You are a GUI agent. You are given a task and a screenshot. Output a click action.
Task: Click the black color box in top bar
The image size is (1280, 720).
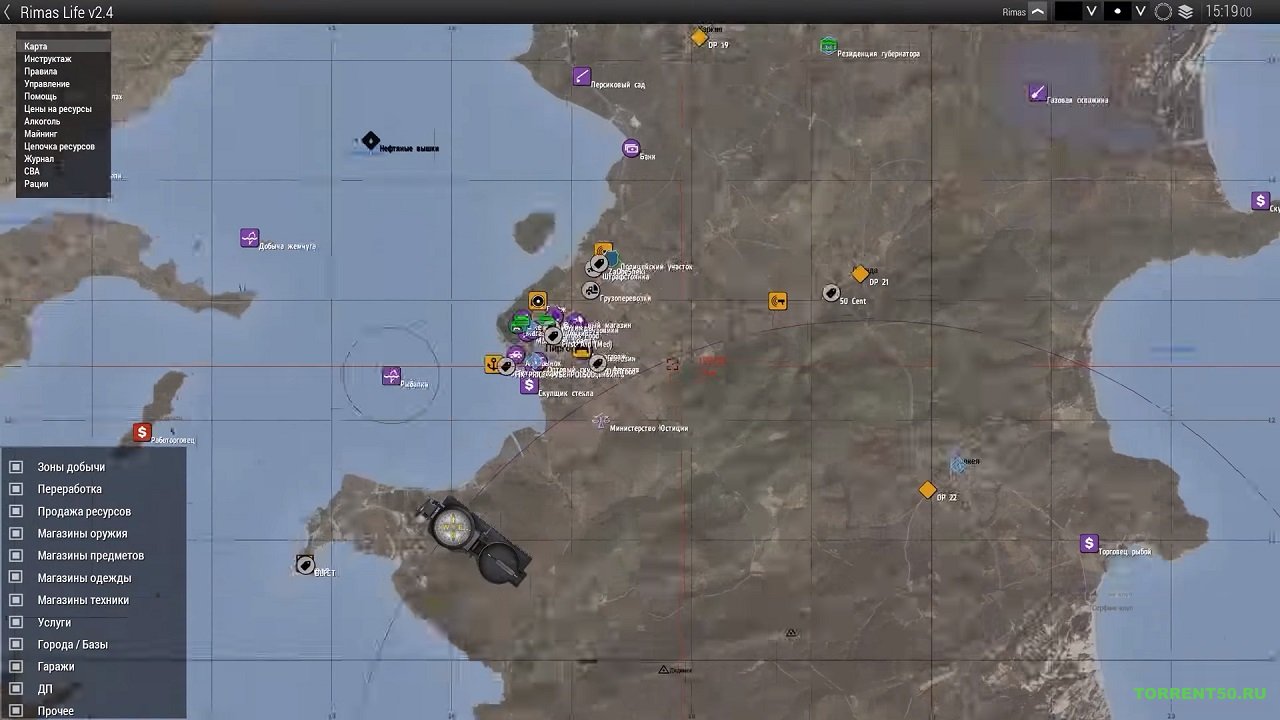1068,12
